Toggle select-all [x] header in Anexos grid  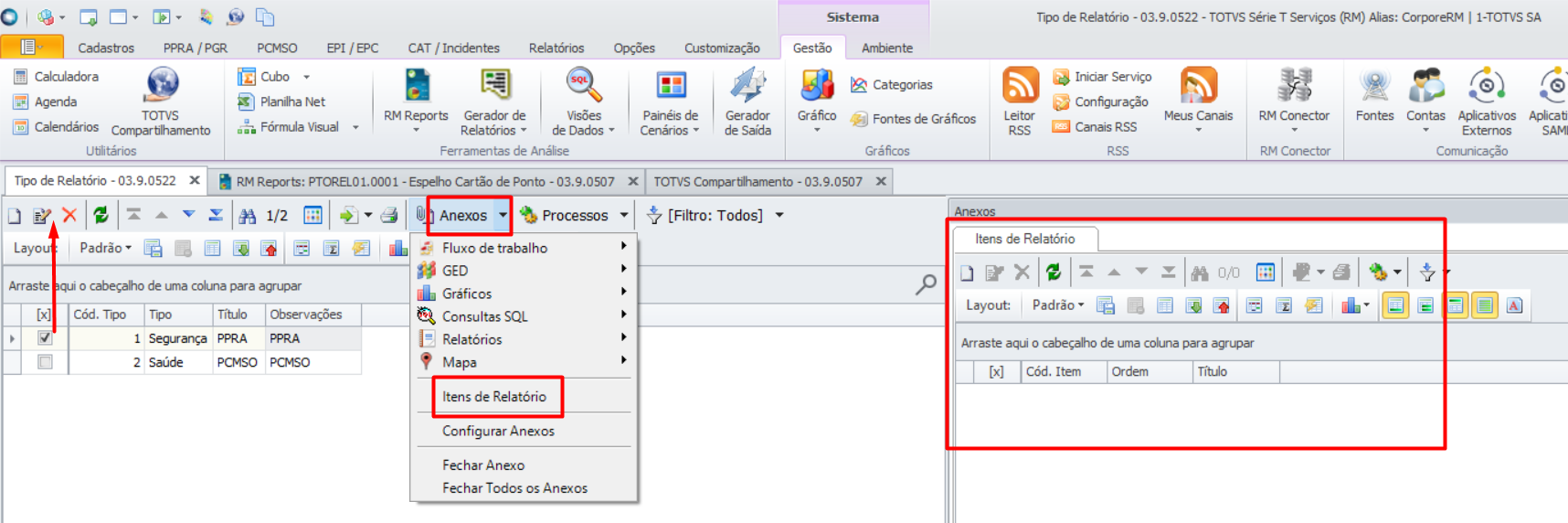(996, 372)
